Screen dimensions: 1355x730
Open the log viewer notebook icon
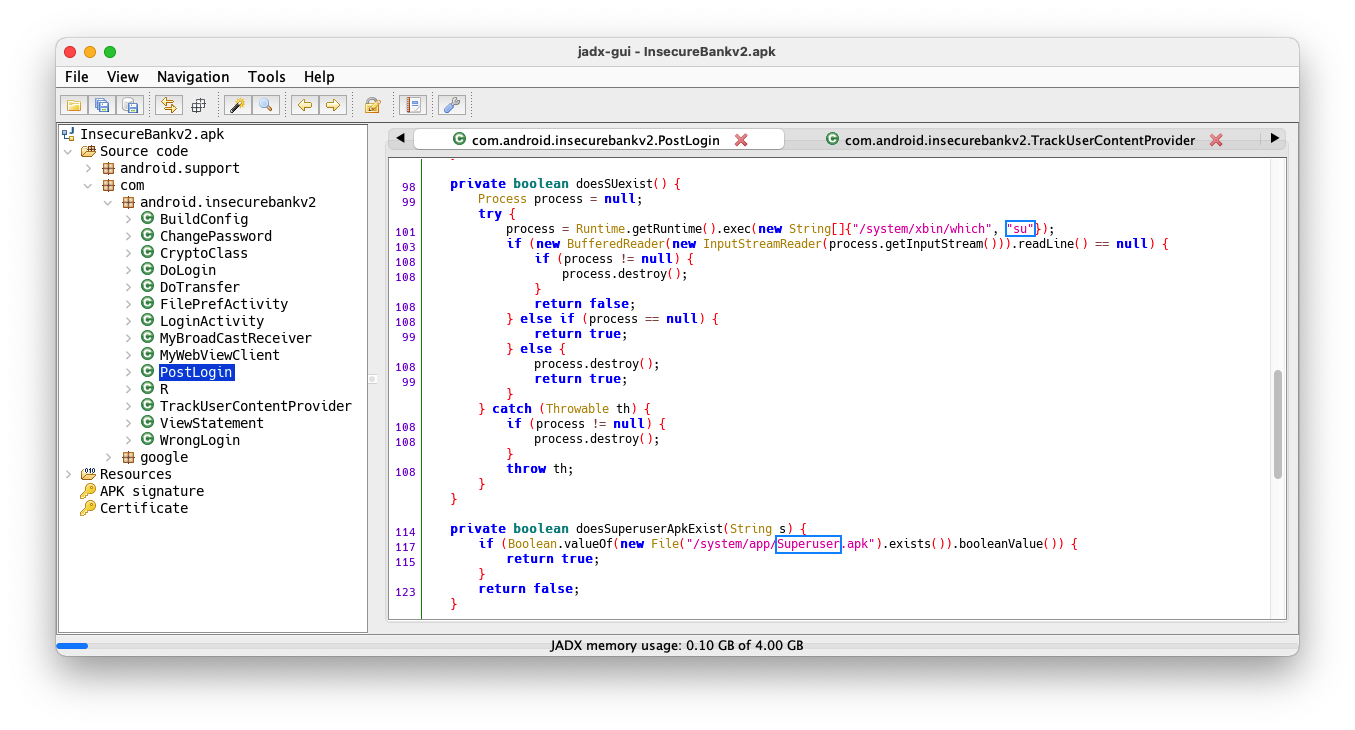[x=412, y=105]
